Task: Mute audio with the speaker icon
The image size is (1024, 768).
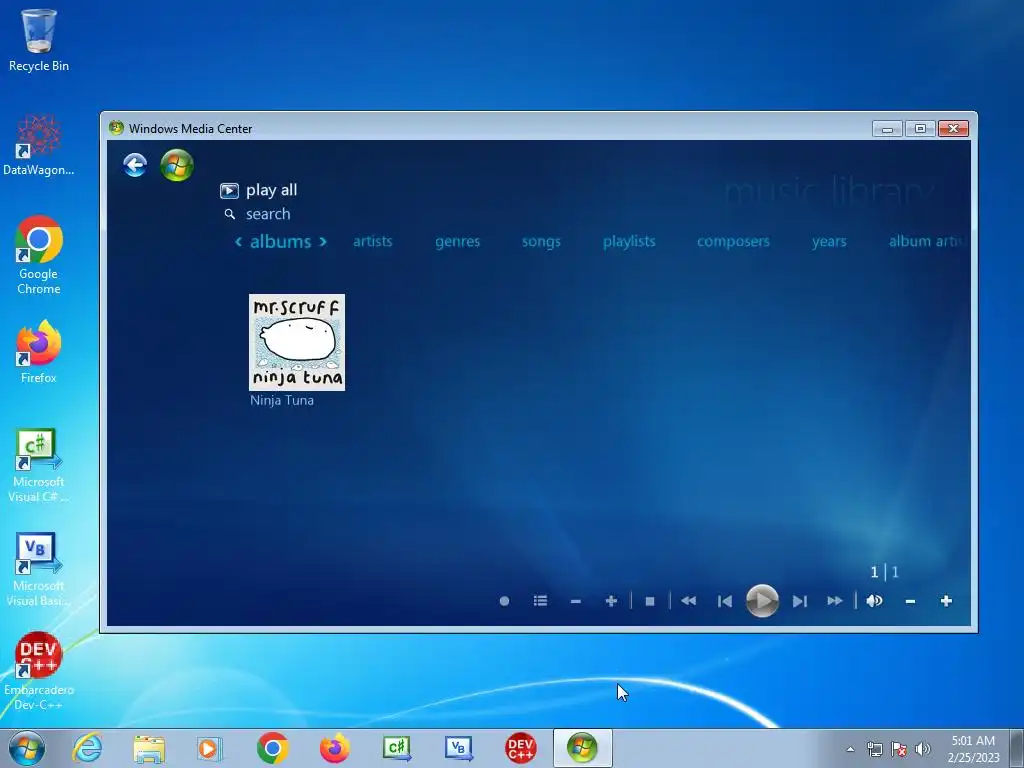Action: coord(874,601)
